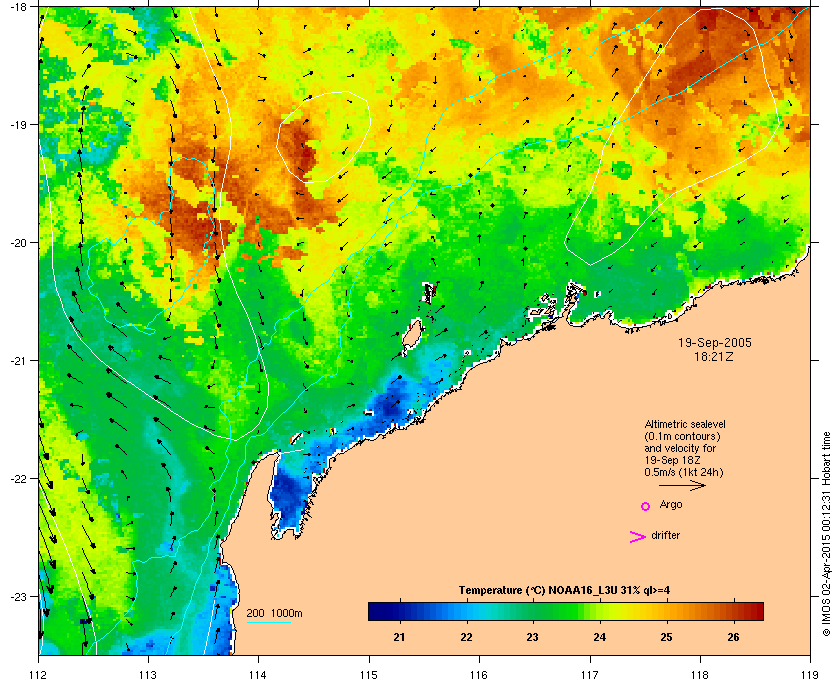
Task: Click the green 23°C section of colorbar
Action: [532, 611]
